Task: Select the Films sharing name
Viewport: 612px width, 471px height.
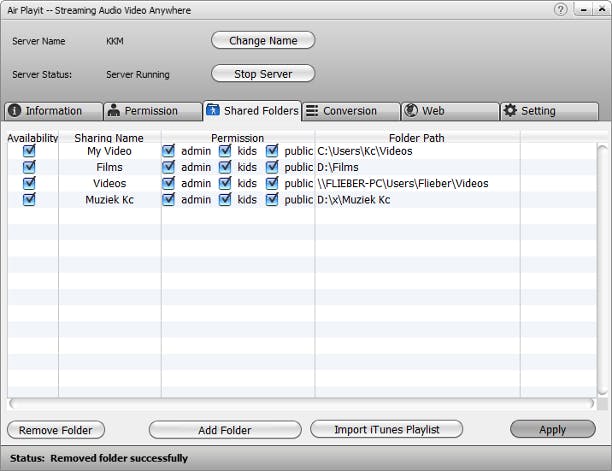Action: pos(109,167)
